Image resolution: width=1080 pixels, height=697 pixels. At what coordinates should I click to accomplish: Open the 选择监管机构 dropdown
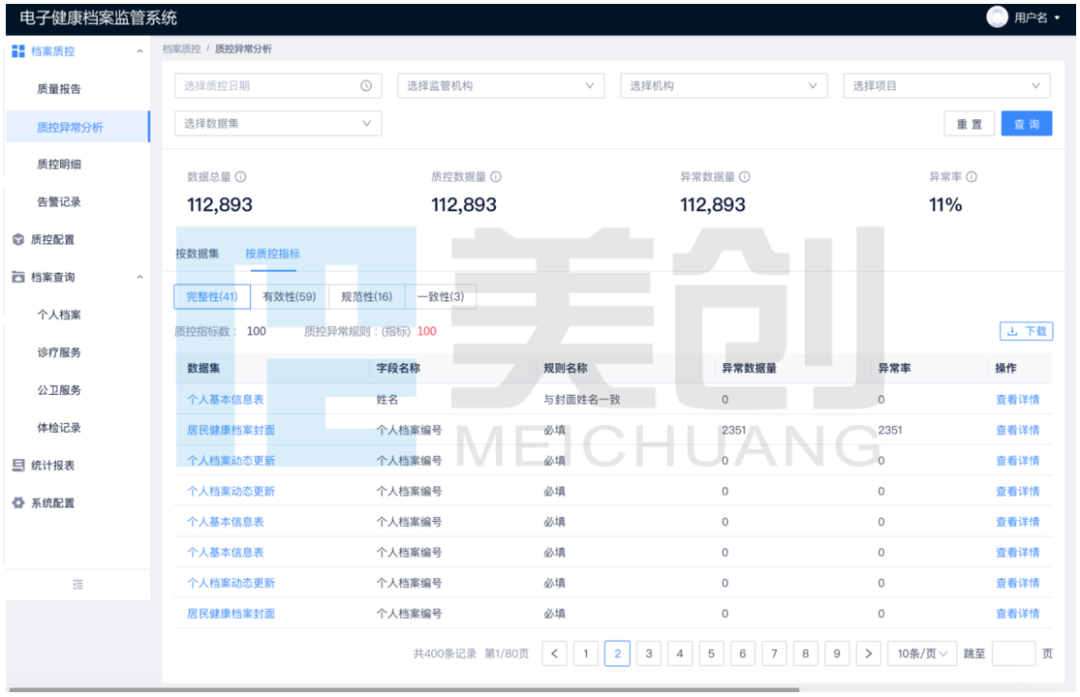501,85
